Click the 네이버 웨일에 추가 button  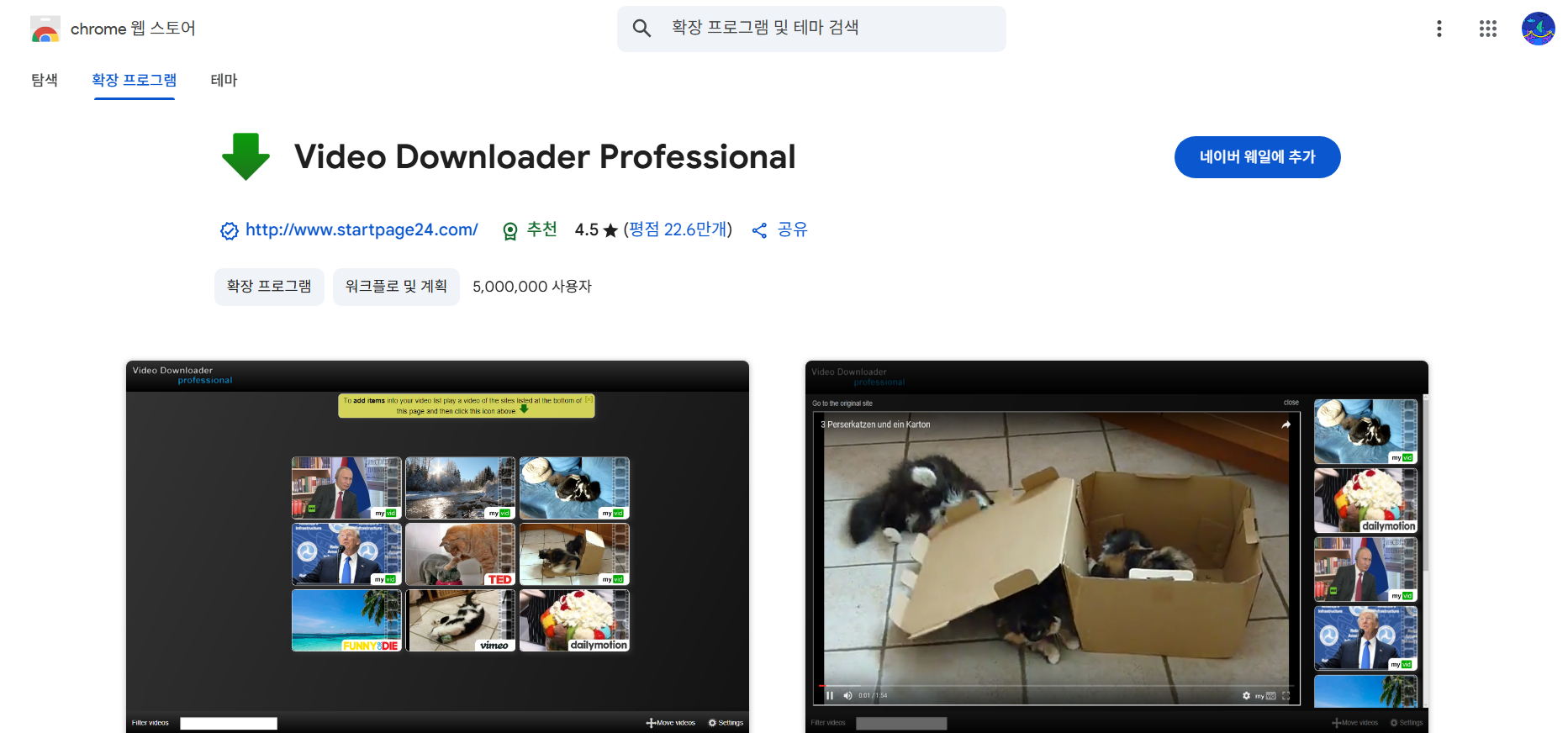coord(1257,157)
